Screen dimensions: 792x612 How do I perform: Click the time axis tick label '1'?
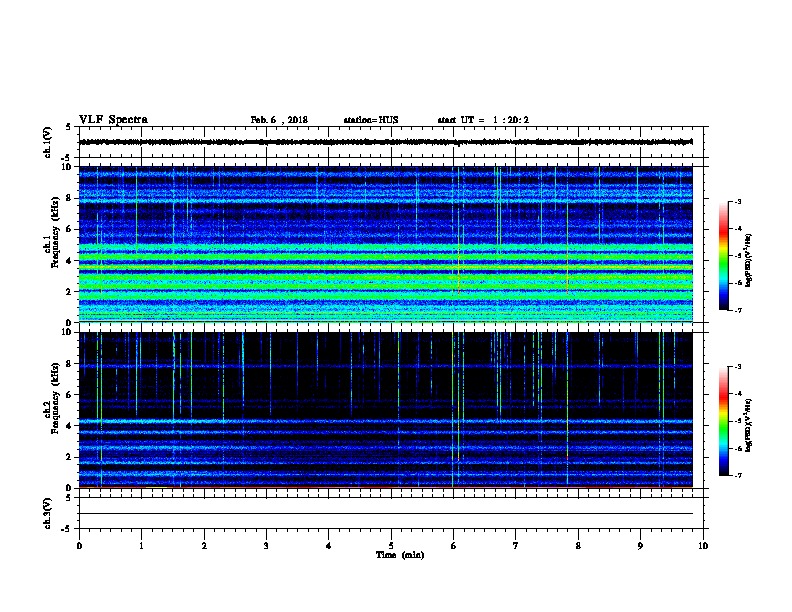(141, 546)
